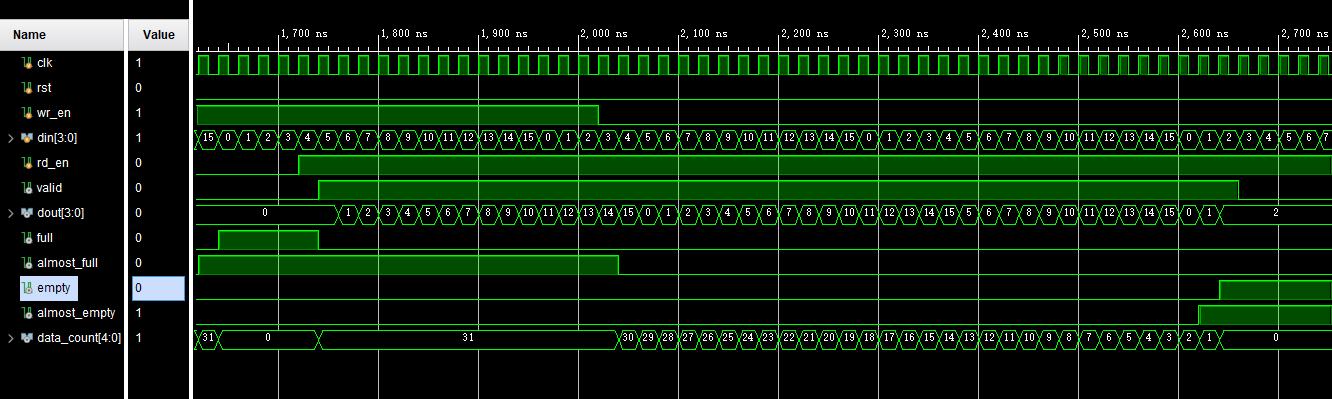Click the din[3:0] bus icon
The image size is (1332, 399).
coord(27,138)
